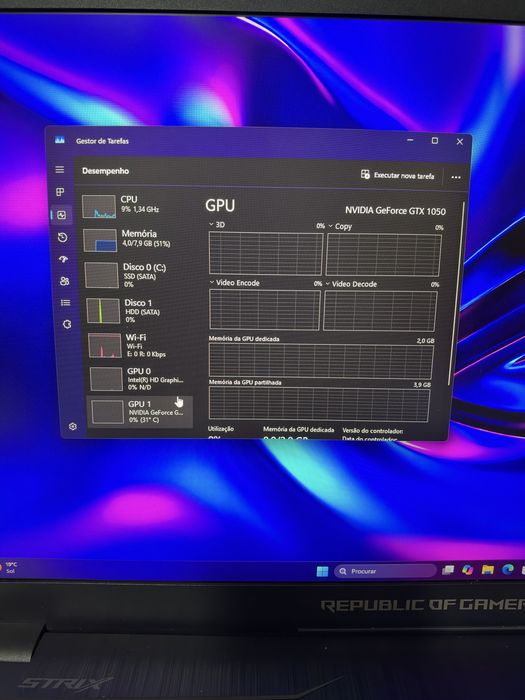Open App history sidebar icon
Image resolution: width=525 pixels, height=700 pixels.
coord(62,237)
